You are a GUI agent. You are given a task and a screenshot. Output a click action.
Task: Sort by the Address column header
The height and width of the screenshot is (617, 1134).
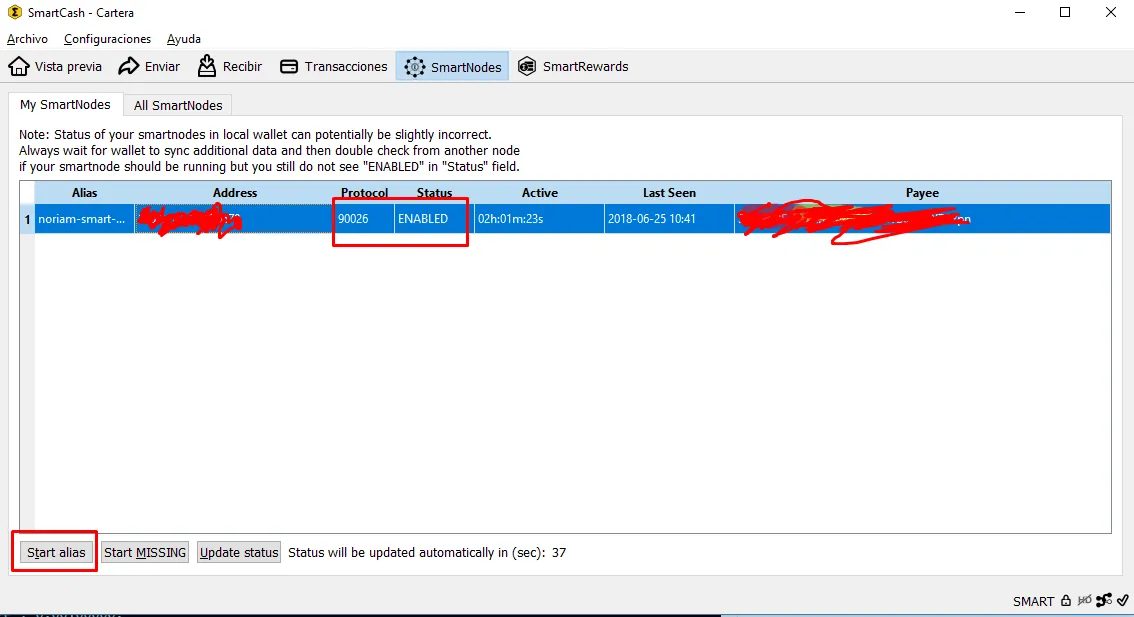234,192
